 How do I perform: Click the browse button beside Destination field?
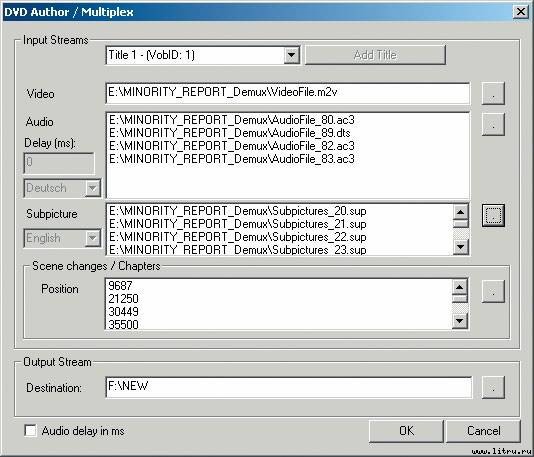point(493,387)
